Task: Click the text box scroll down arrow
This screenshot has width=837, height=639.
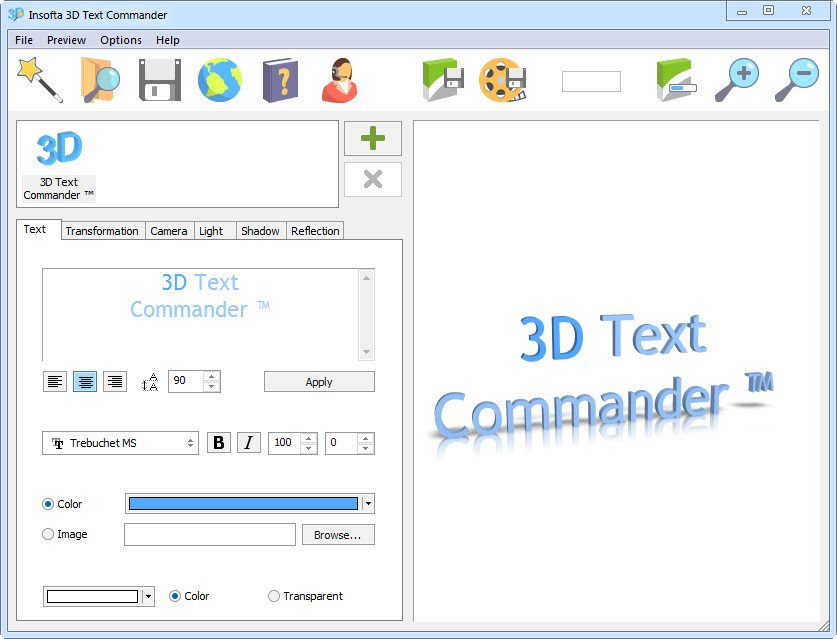Action: pyautogui.click(x=366, y=352)
